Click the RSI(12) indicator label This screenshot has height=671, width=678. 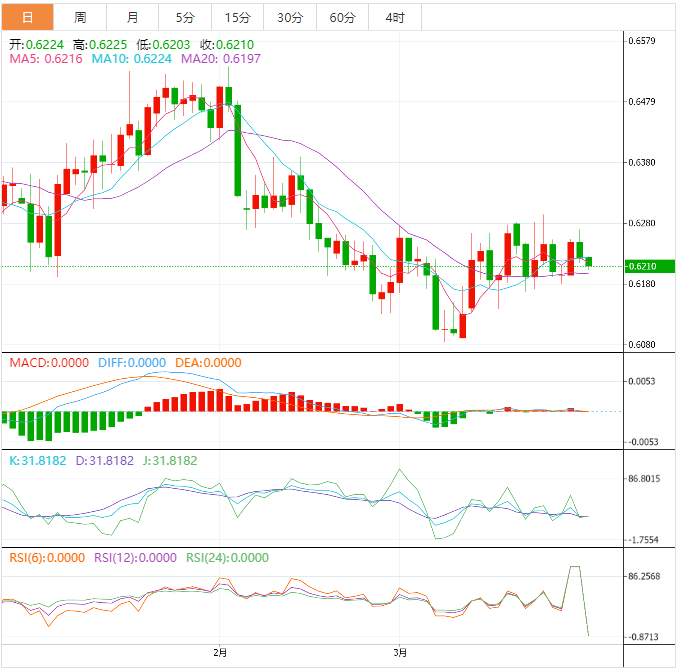[135, 558]
